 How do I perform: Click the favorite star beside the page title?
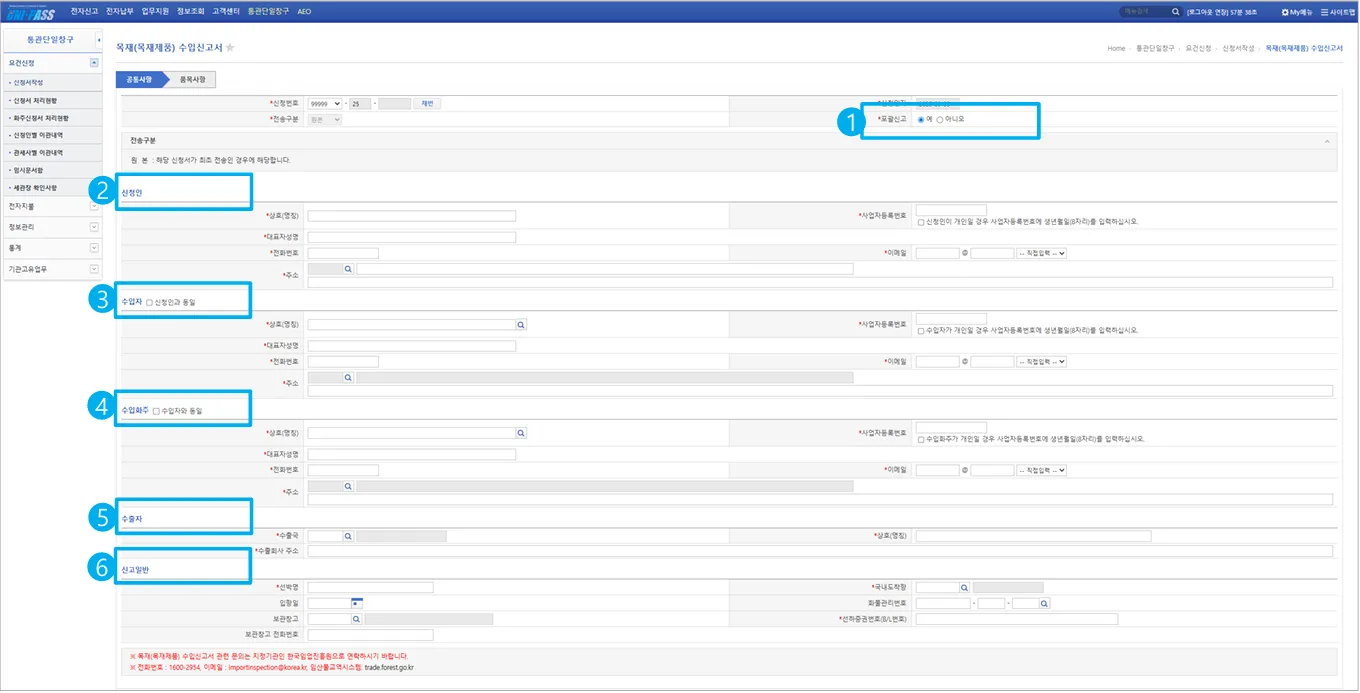[x=230, y=48]
